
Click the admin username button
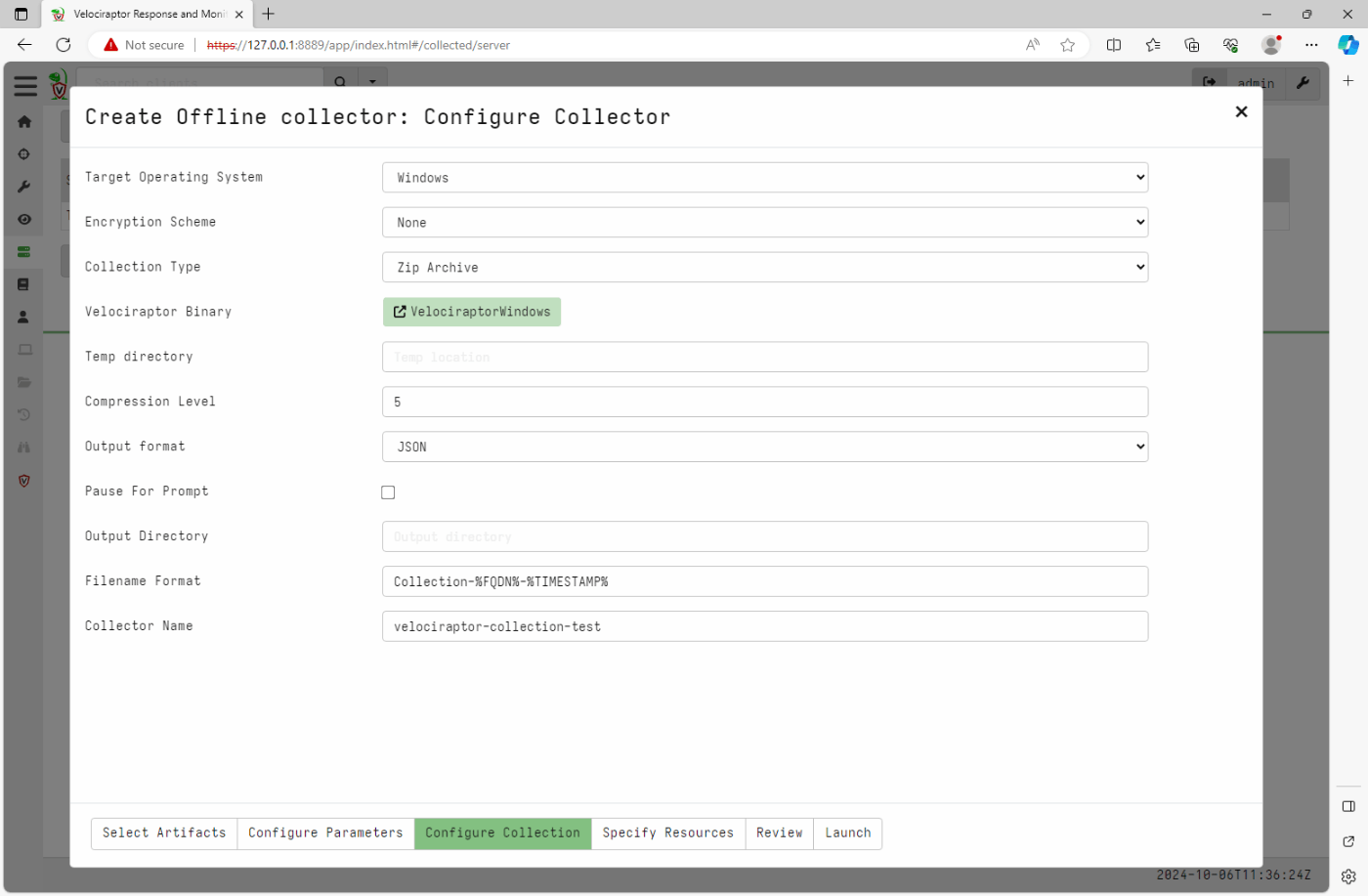coord(1257,83)
